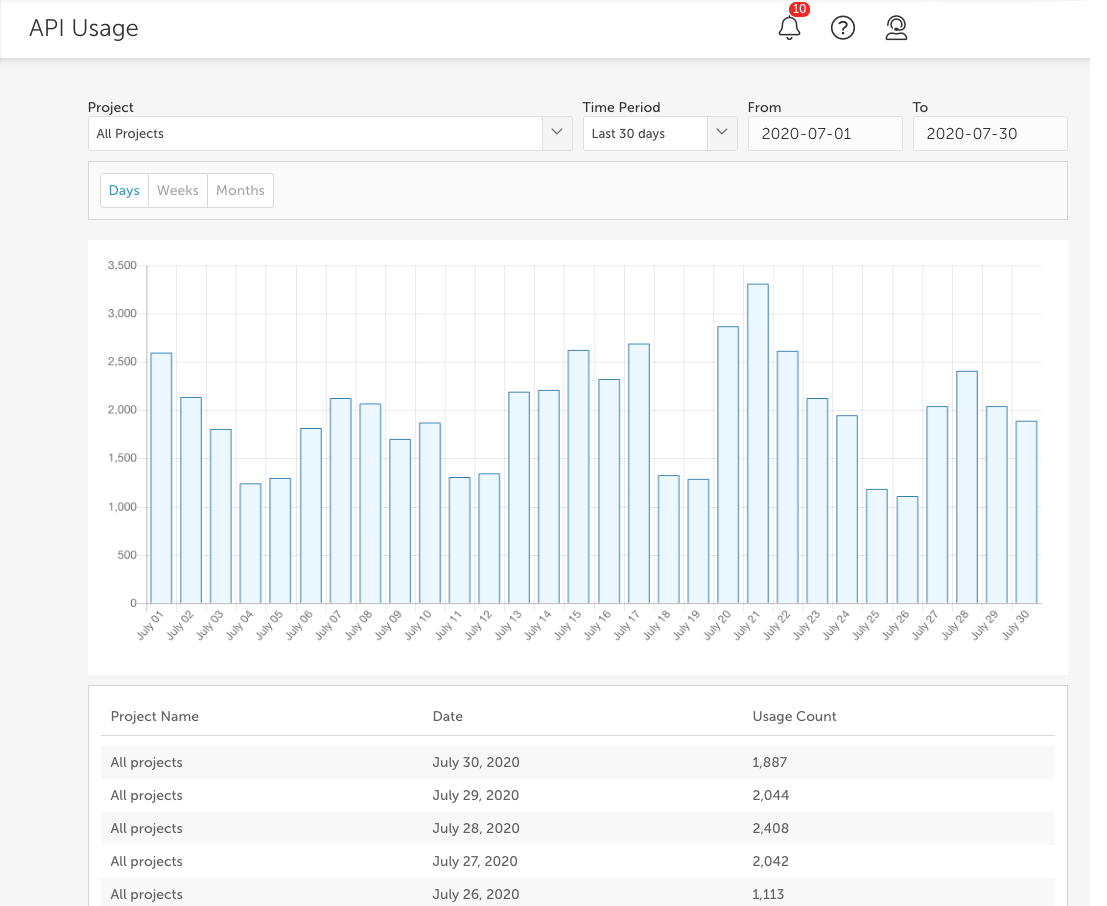Click usage count value 2,042
1107x906 pixels.
point(771,862)
